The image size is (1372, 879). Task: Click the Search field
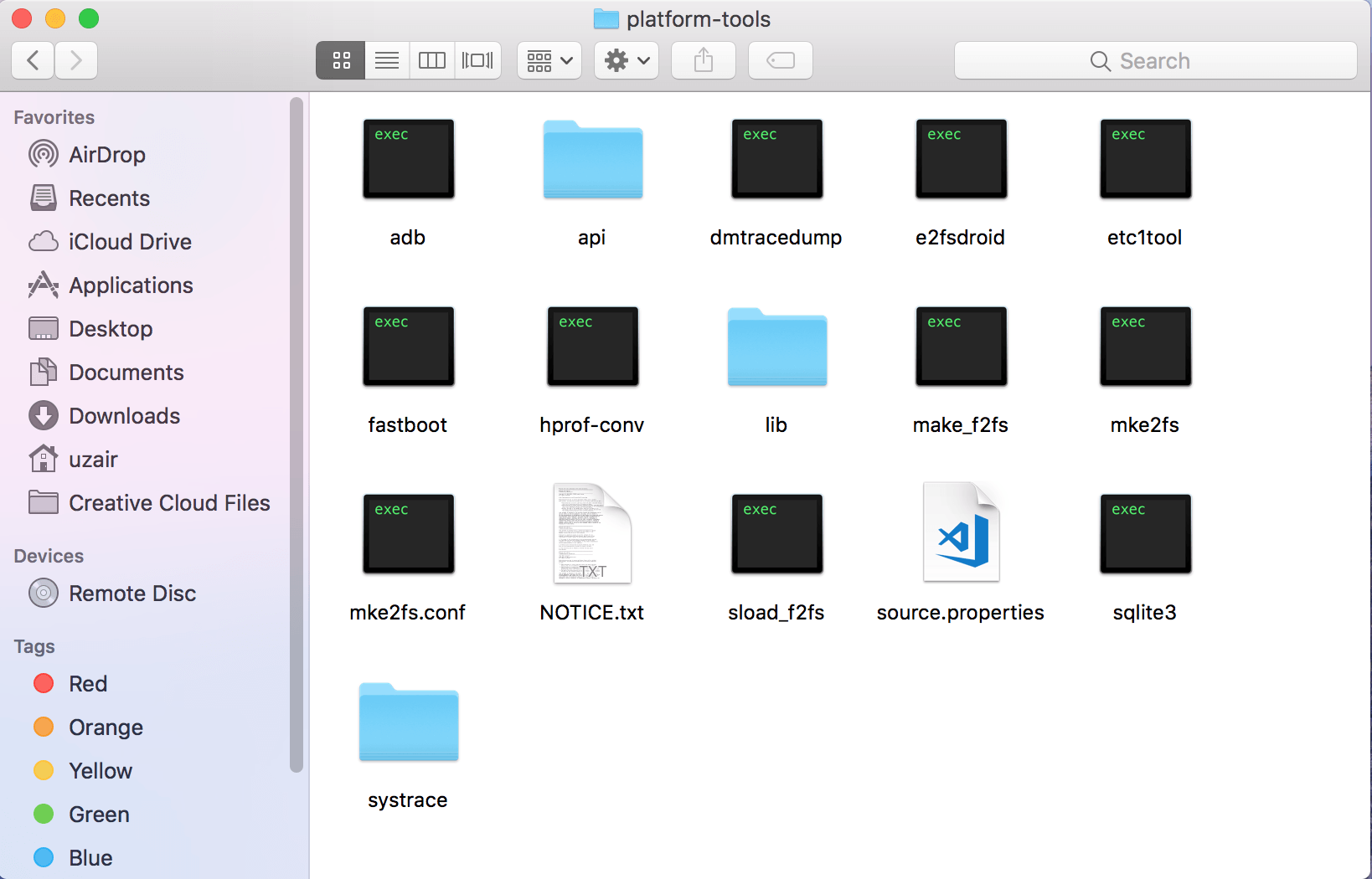pyautogui.click(x=1155, y=60)
